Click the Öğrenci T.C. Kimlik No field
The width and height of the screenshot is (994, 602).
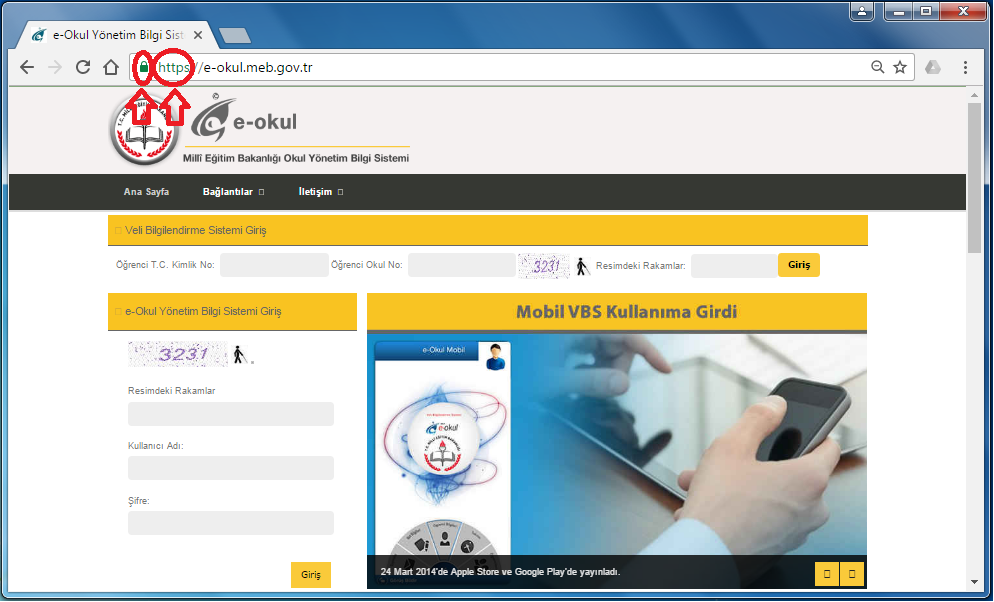point(274,265)
